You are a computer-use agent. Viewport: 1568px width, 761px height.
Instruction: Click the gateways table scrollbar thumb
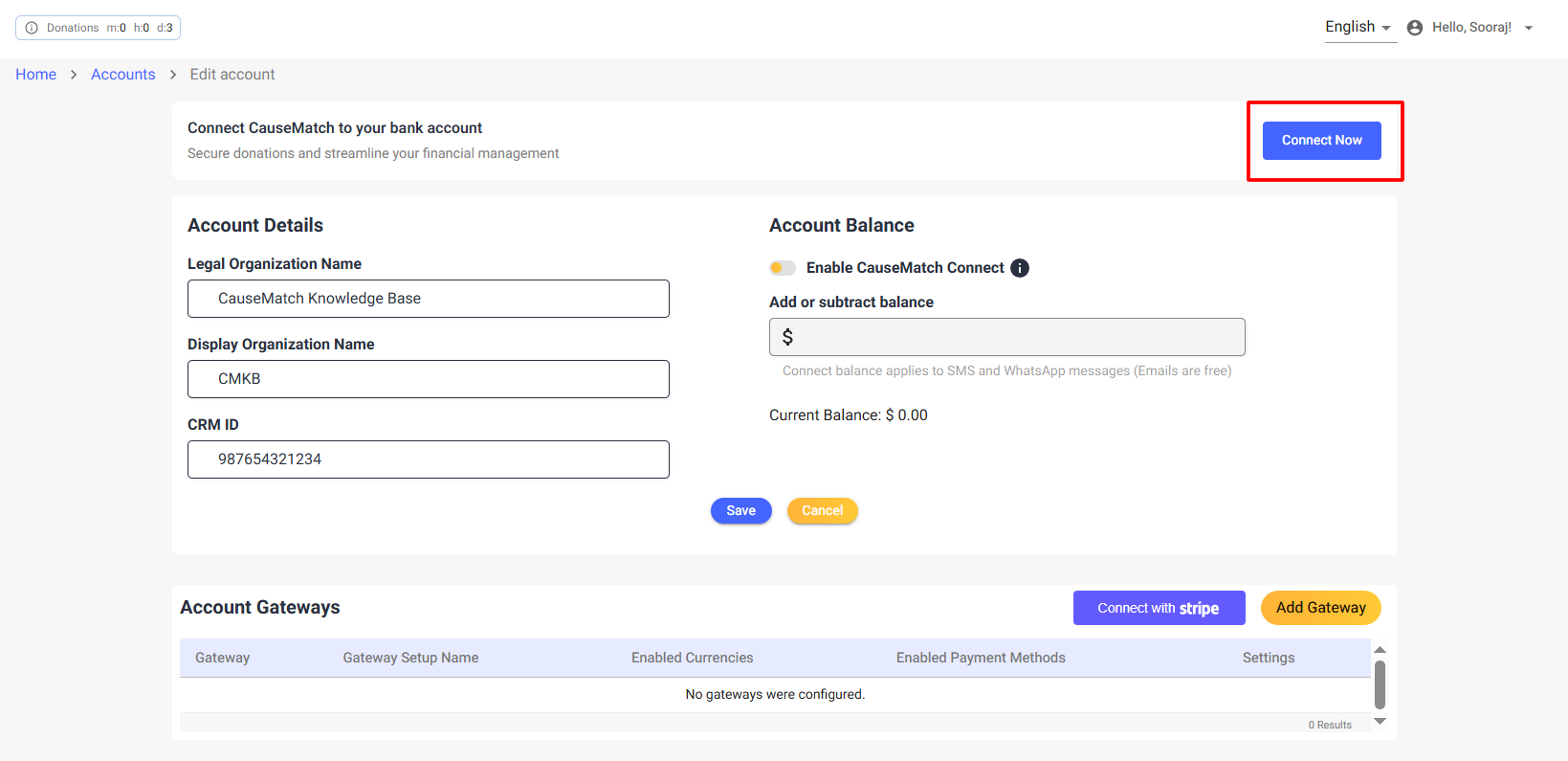point(1380,684)
